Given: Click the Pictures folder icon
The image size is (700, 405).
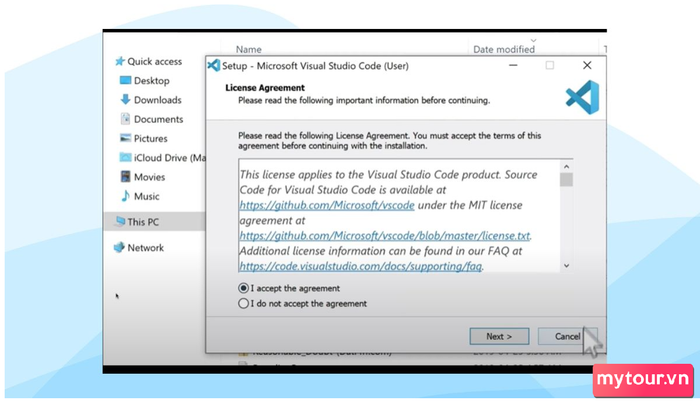Looking at the screenshot, I should 125,138.
